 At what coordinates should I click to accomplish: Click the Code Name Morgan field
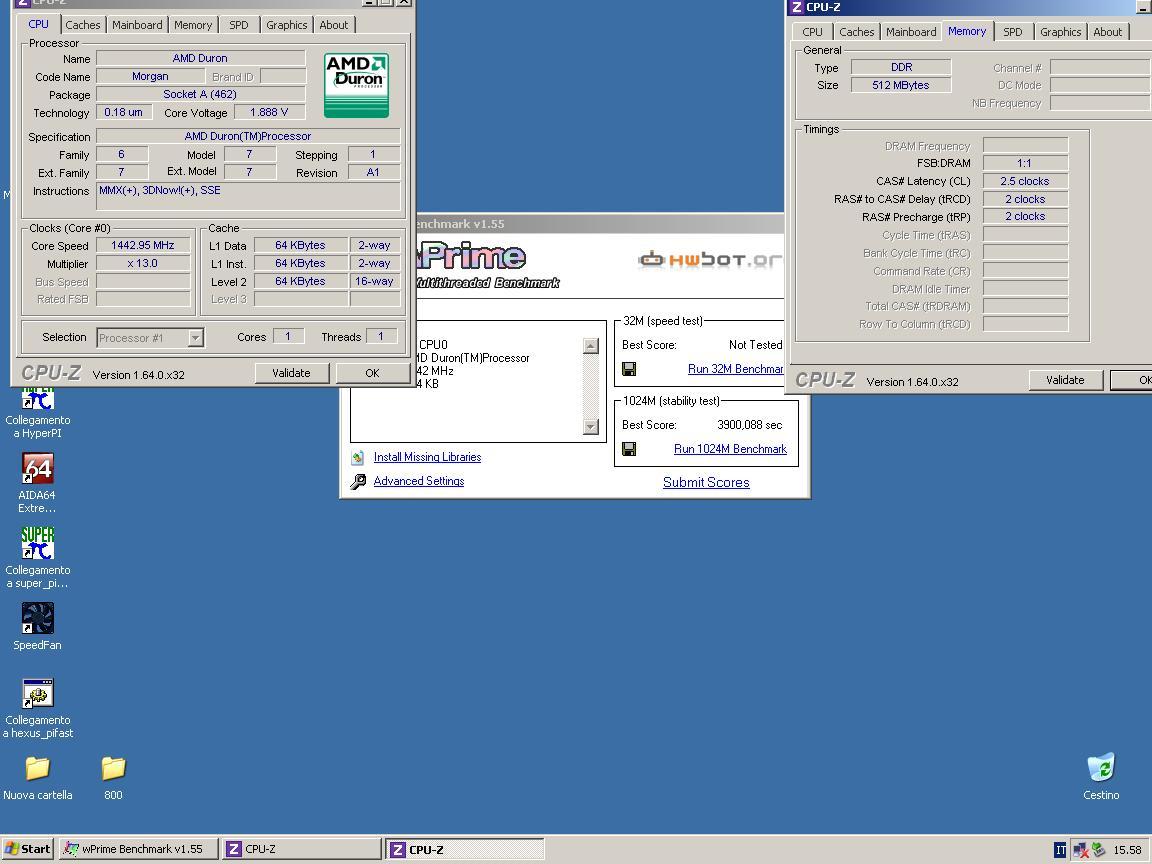pyautogui.click(x=151, y=76)
